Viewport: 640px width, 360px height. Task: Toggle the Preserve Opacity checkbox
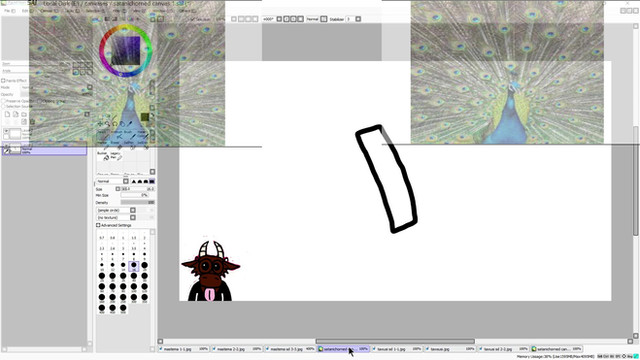point(3,101)
